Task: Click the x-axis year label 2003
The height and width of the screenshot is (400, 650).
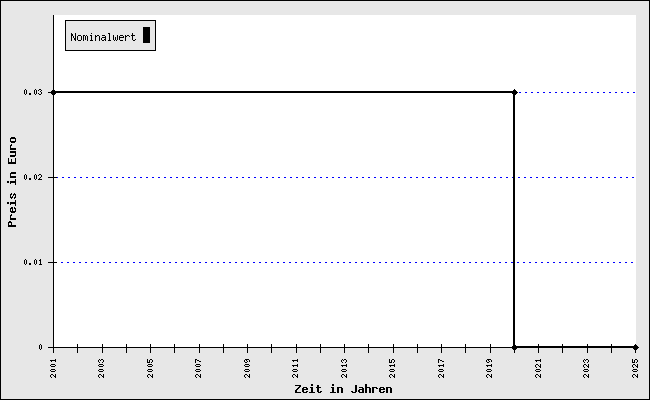Action: click(x=102, y=368)
